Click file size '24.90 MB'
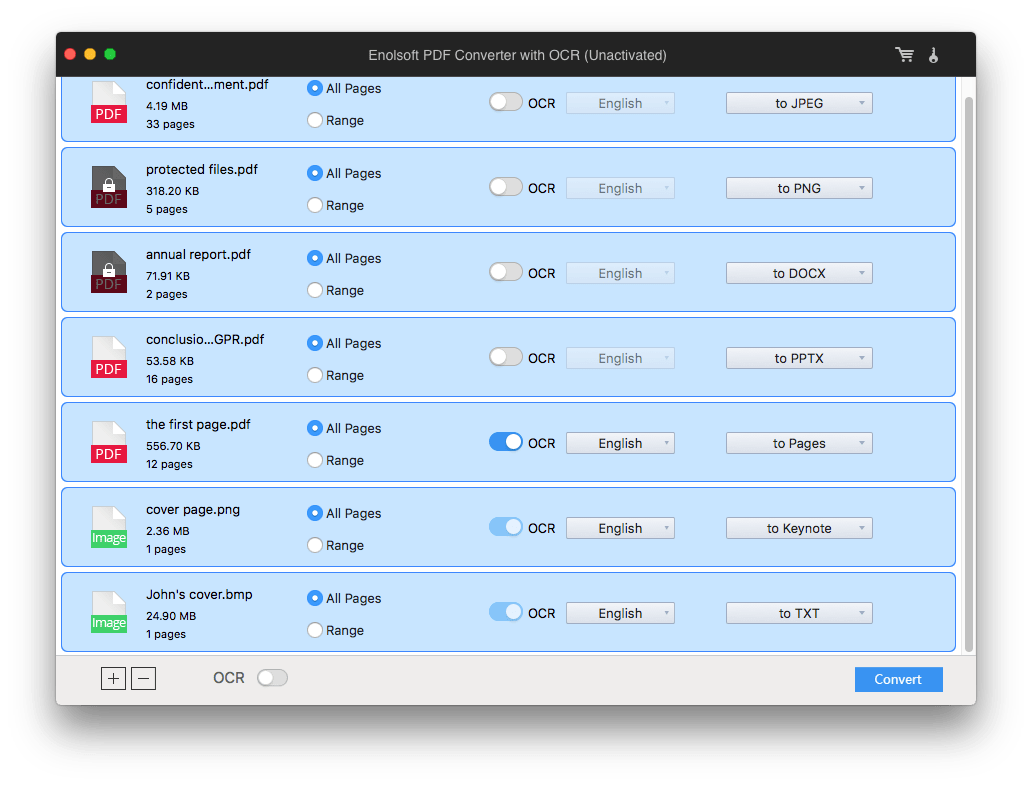Image resolution: width=1032 pixels, height=785 pixels. tap(171, 616)
